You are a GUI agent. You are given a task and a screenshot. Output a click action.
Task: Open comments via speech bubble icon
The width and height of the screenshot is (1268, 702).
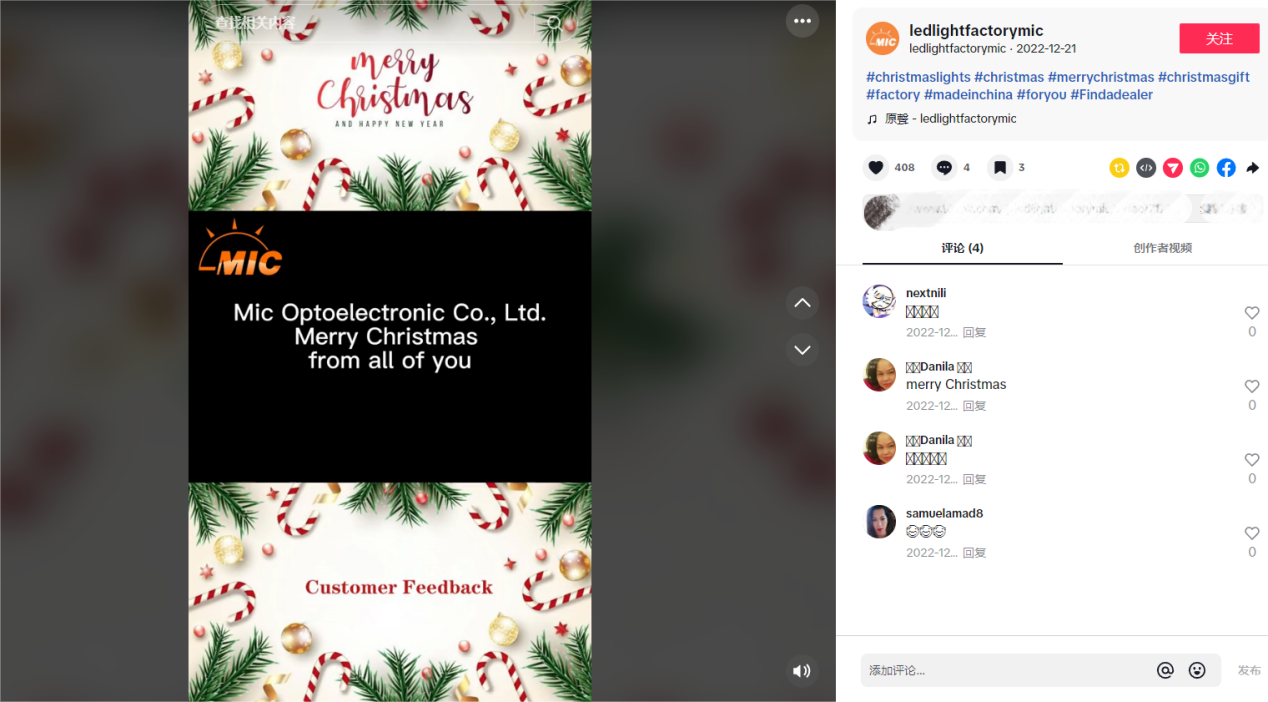pyautogui.click(x=944, y=168)
